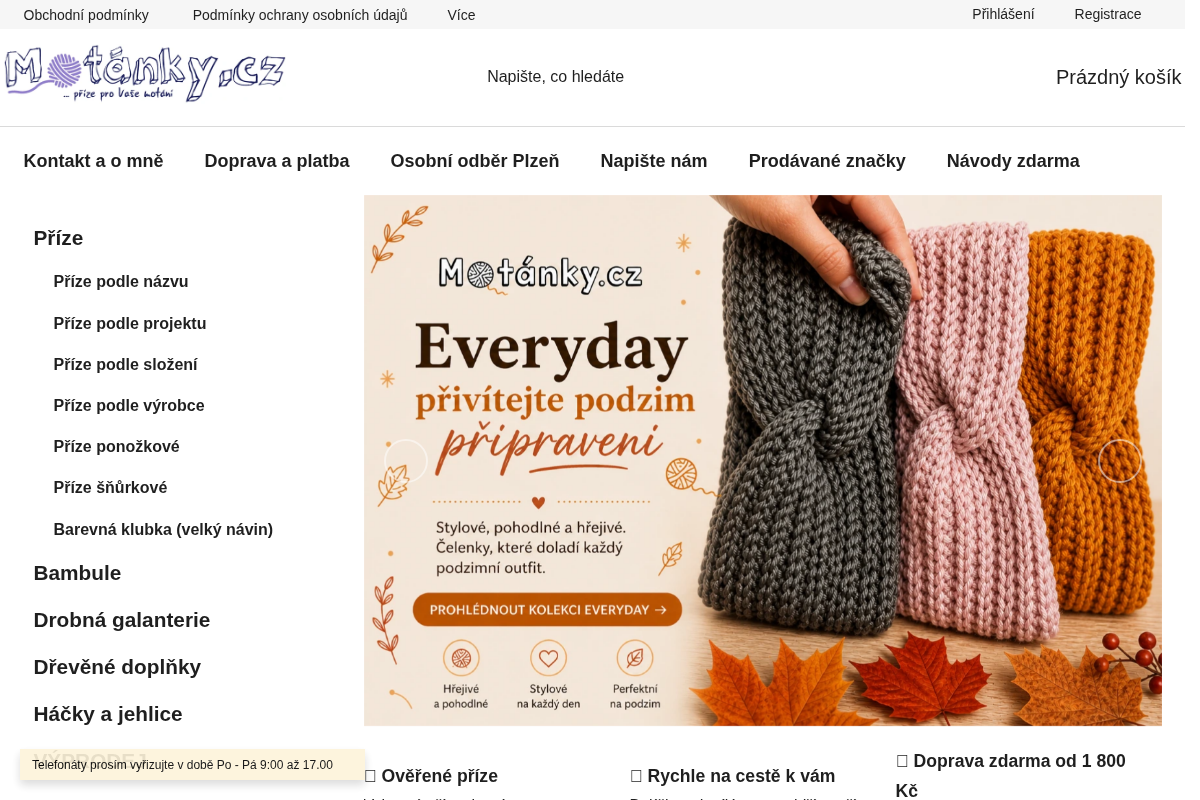Screen dimensions: 1200x800
Task: Select Příze podle složení subcategory
Action: [x=125, y=365]
